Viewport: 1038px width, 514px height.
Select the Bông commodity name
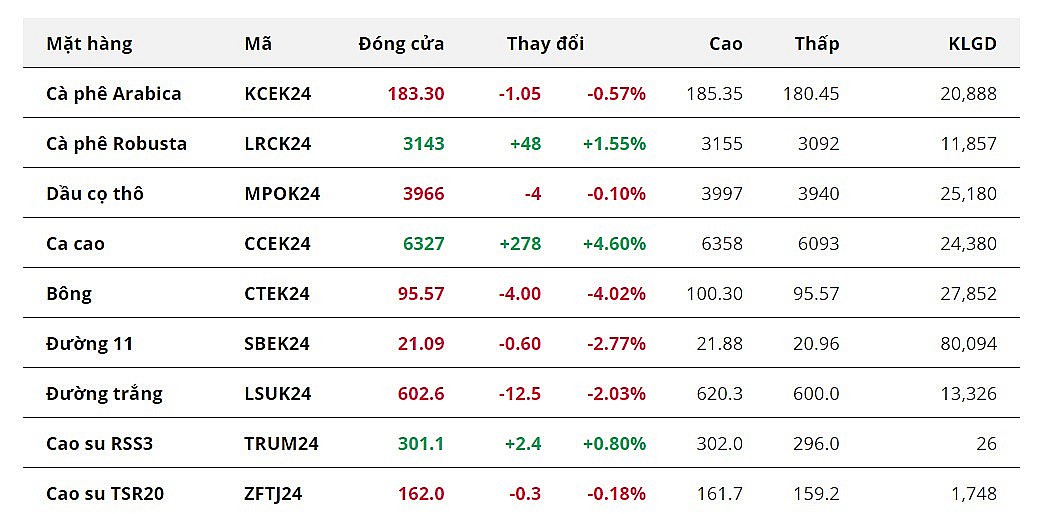tap(69, 294)
